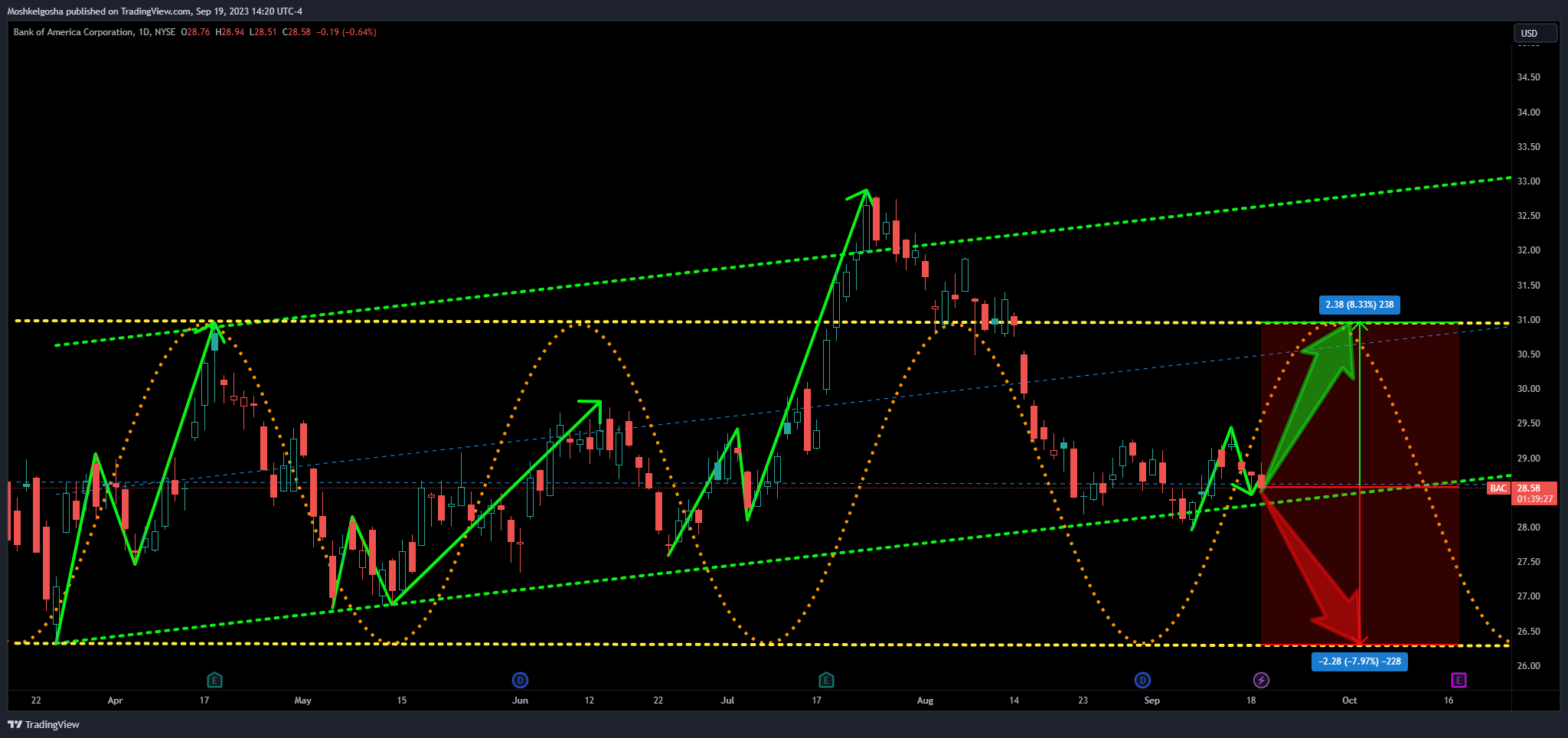Click the June dividend 'D' marker
The height and width of the screenshot is (738, 1568).
tap(520, 680)
